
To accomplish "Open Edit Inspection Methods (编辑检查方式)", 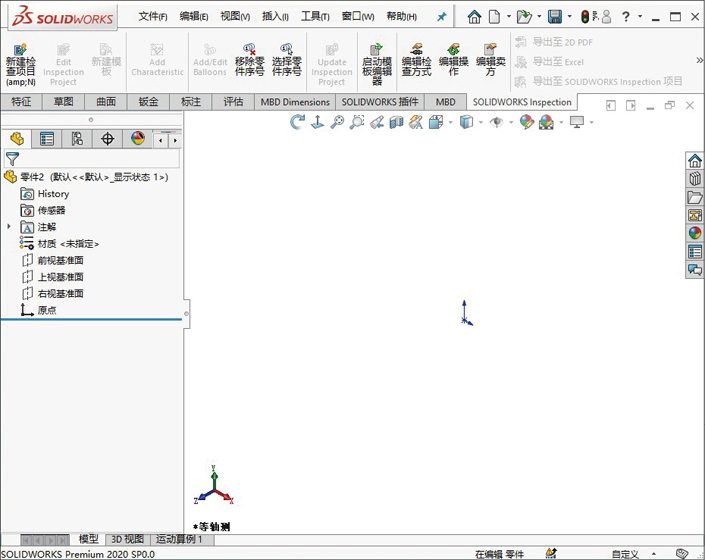I will pos(416,60).
